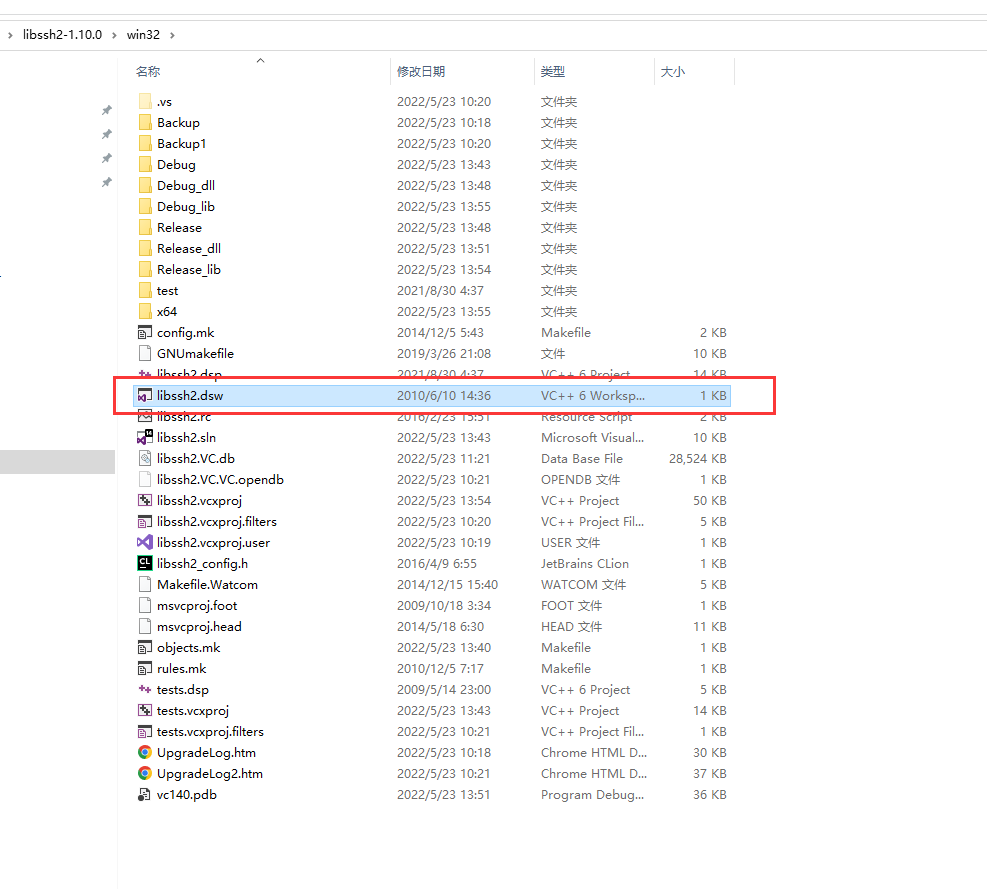Unpin the second pinned sidebar item

pyautogui.click(x=107, y=134)
